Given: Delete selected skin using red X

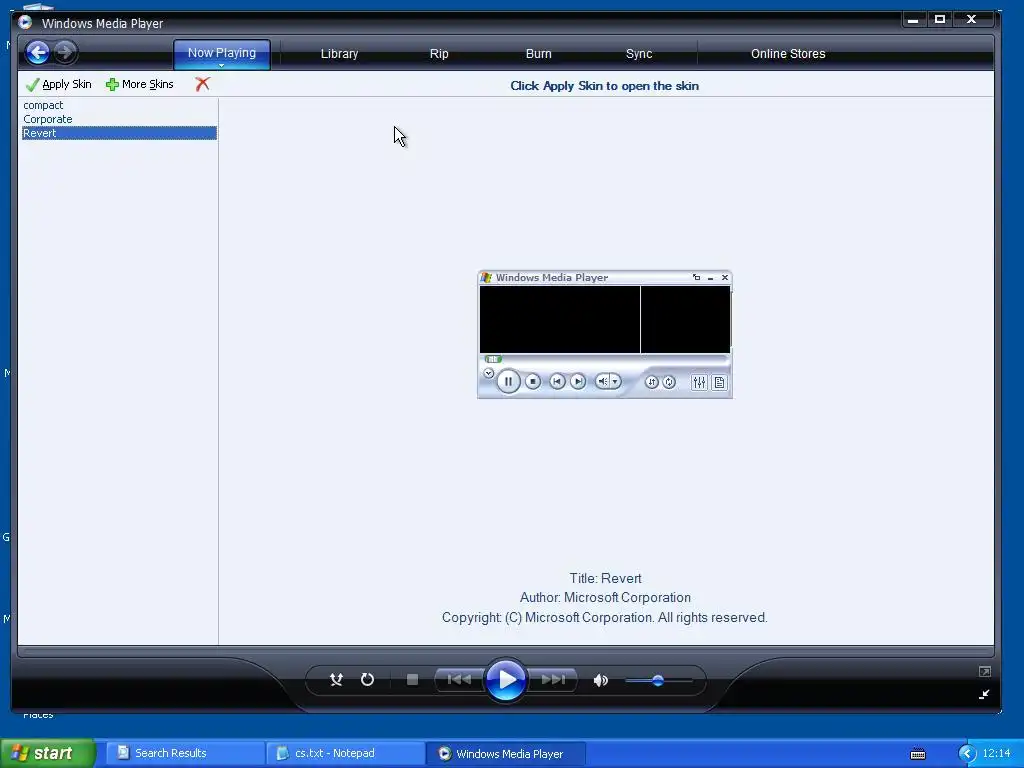Looking at the screenshot, I should coord(202,84).
